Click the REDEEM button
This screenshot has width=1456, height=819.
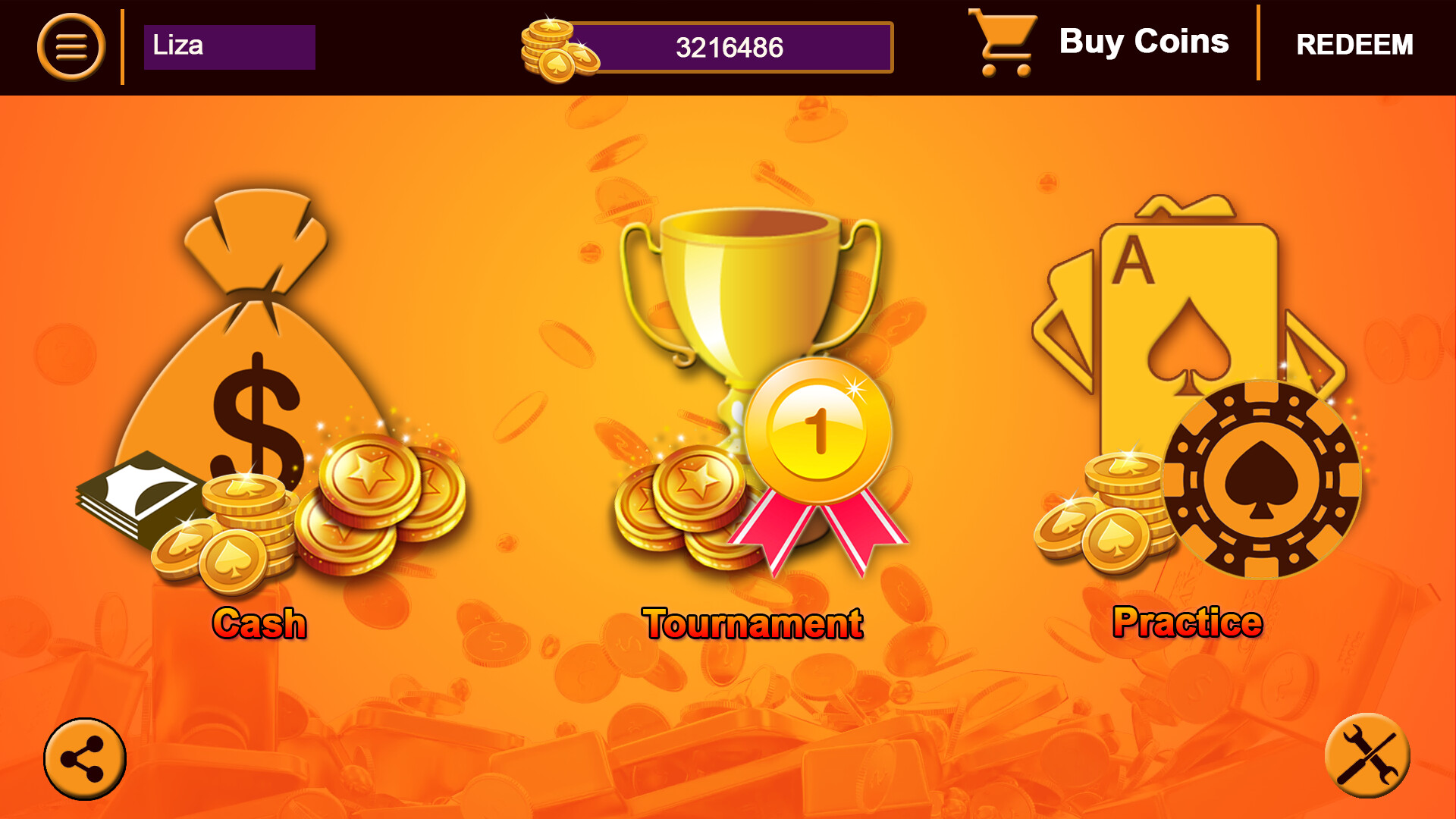[1354, 45]
